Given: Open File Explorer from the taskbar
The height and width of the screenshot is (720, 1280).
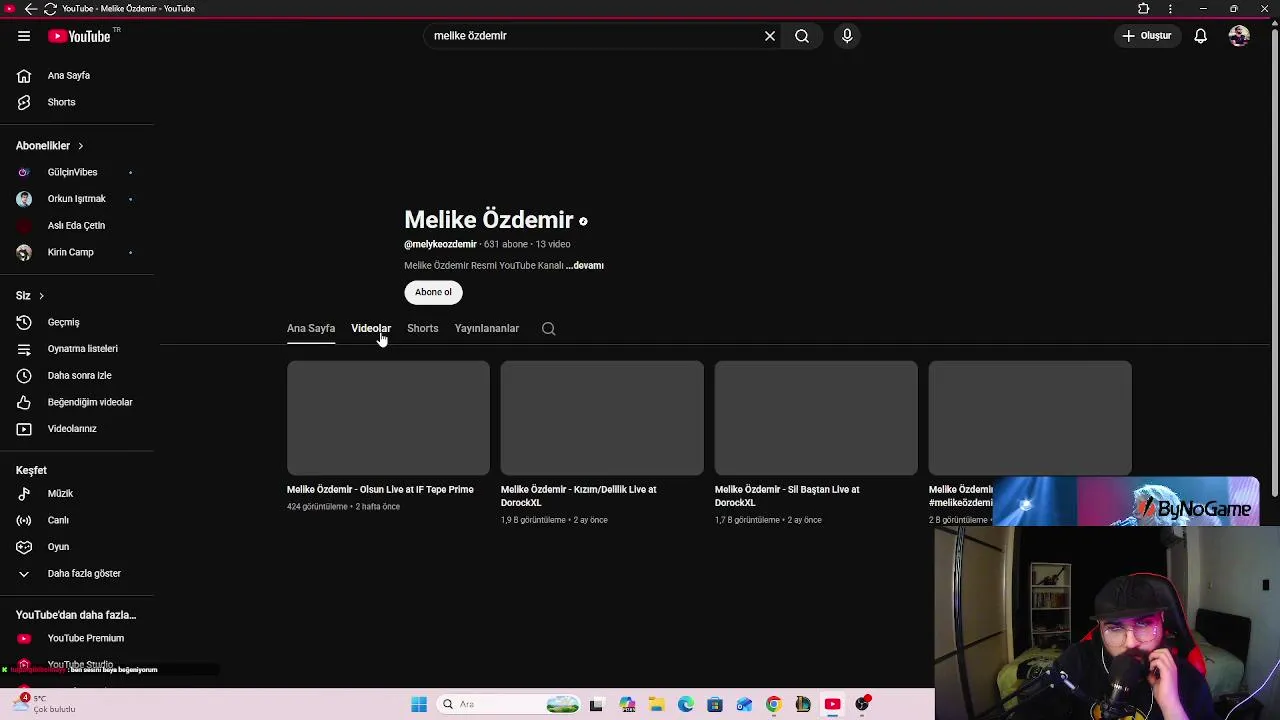Looking at the screenshot, I should (x=656, y=704).
